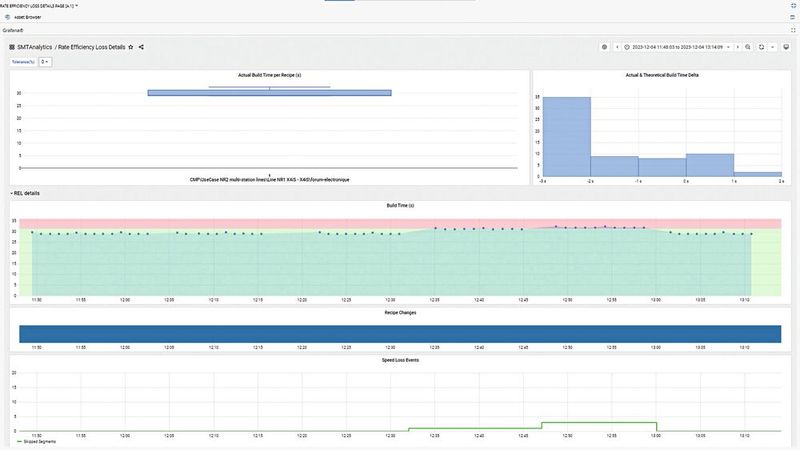This screenshot has height=450, width=800.
Task: Open refresh interval dropdown arrow
Action: point(772,47)
